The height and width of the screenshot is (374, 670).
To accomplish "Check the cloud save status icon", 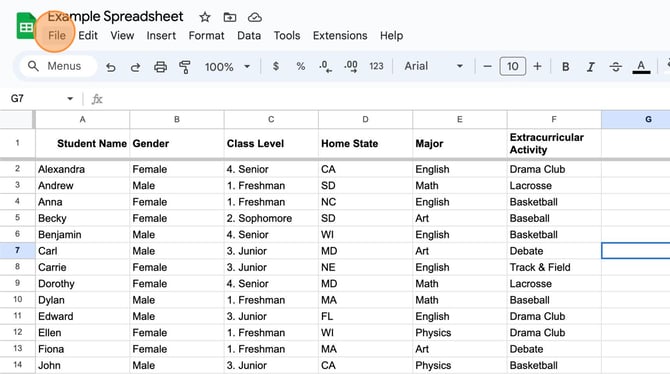I will click(x=255, y=17).
